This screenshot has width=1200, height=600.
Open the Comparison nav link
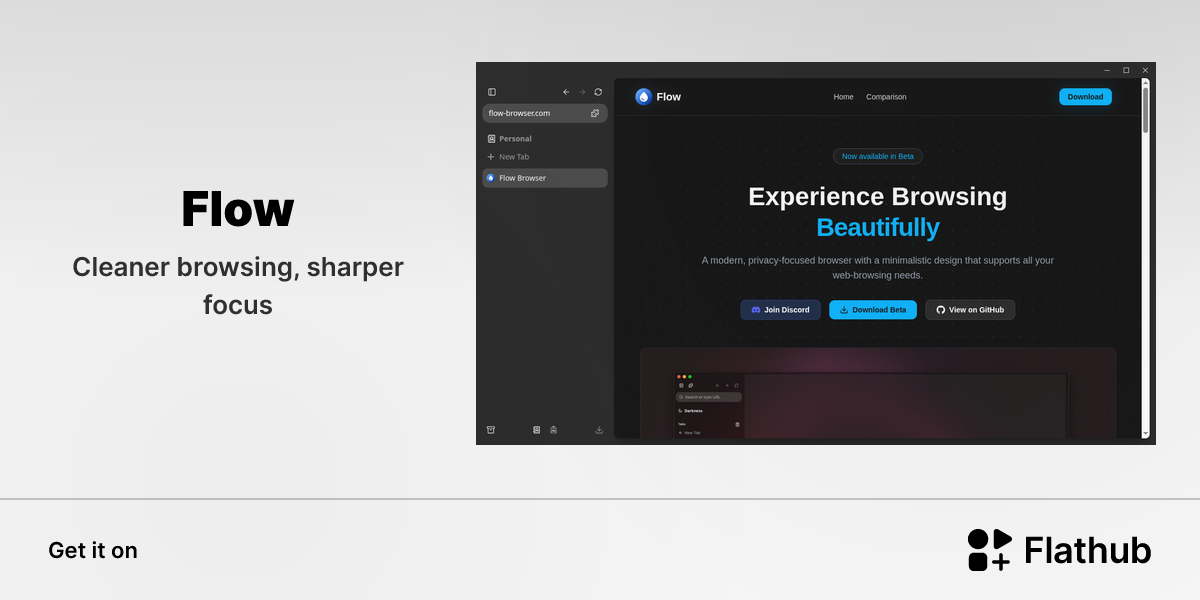coord(886,97)
